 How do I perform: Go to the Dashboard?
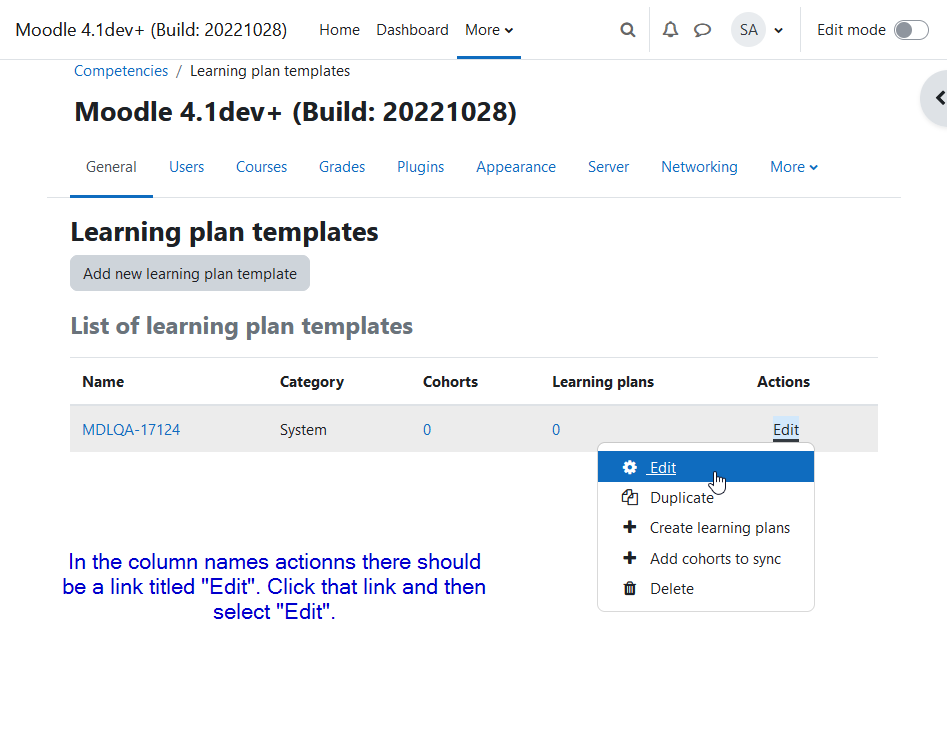[412, 30]
